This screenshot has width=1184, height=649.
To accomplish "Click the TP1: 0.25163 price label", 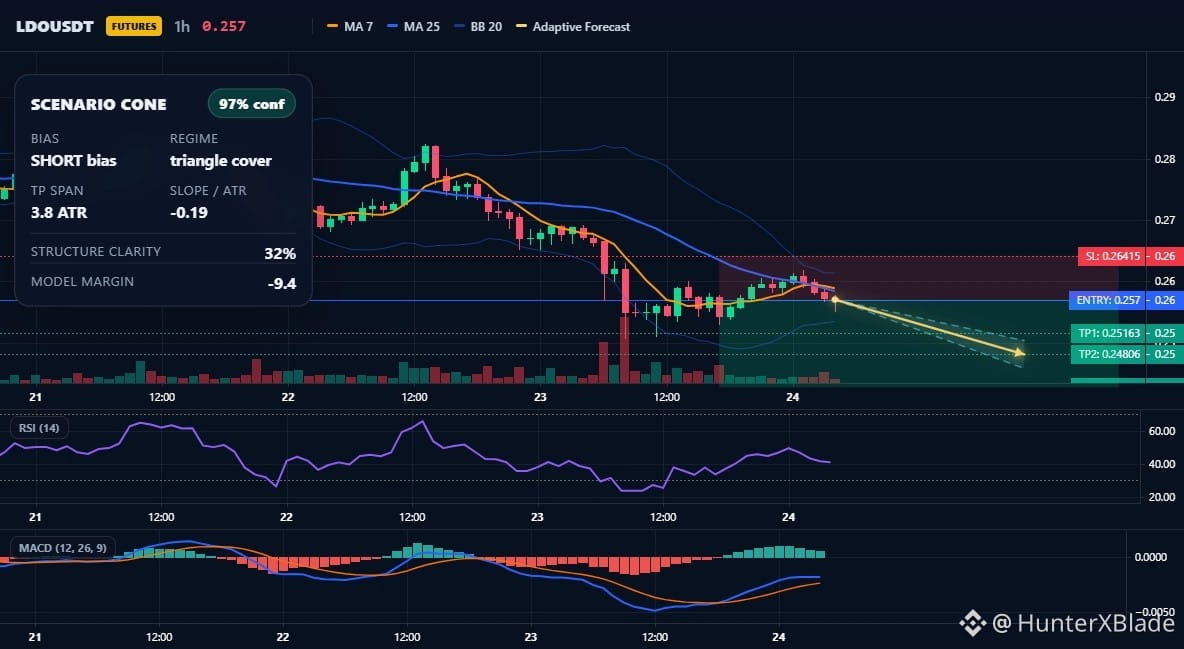I will [1108, 333].
